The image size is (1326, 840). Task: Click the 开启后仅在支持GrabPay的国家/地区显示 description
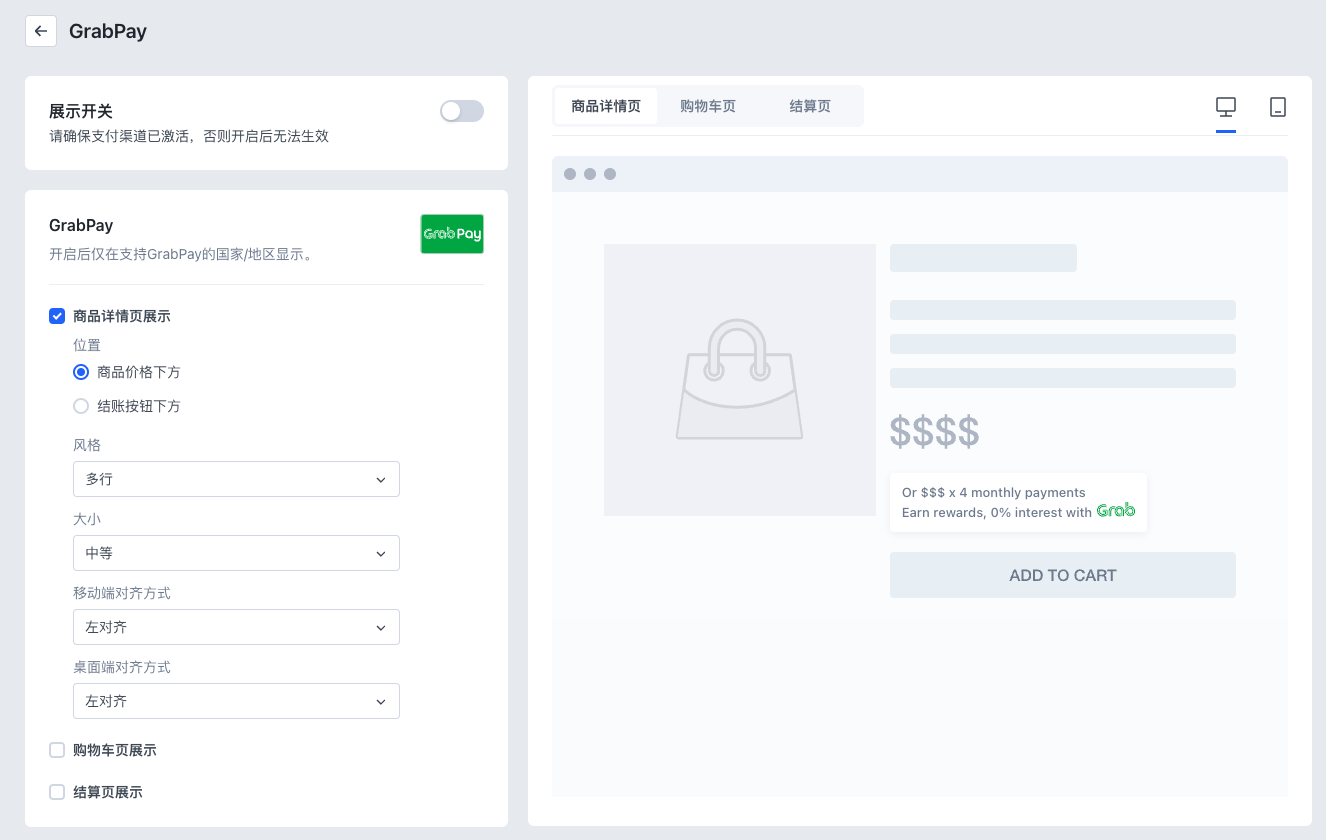point(183,254)
